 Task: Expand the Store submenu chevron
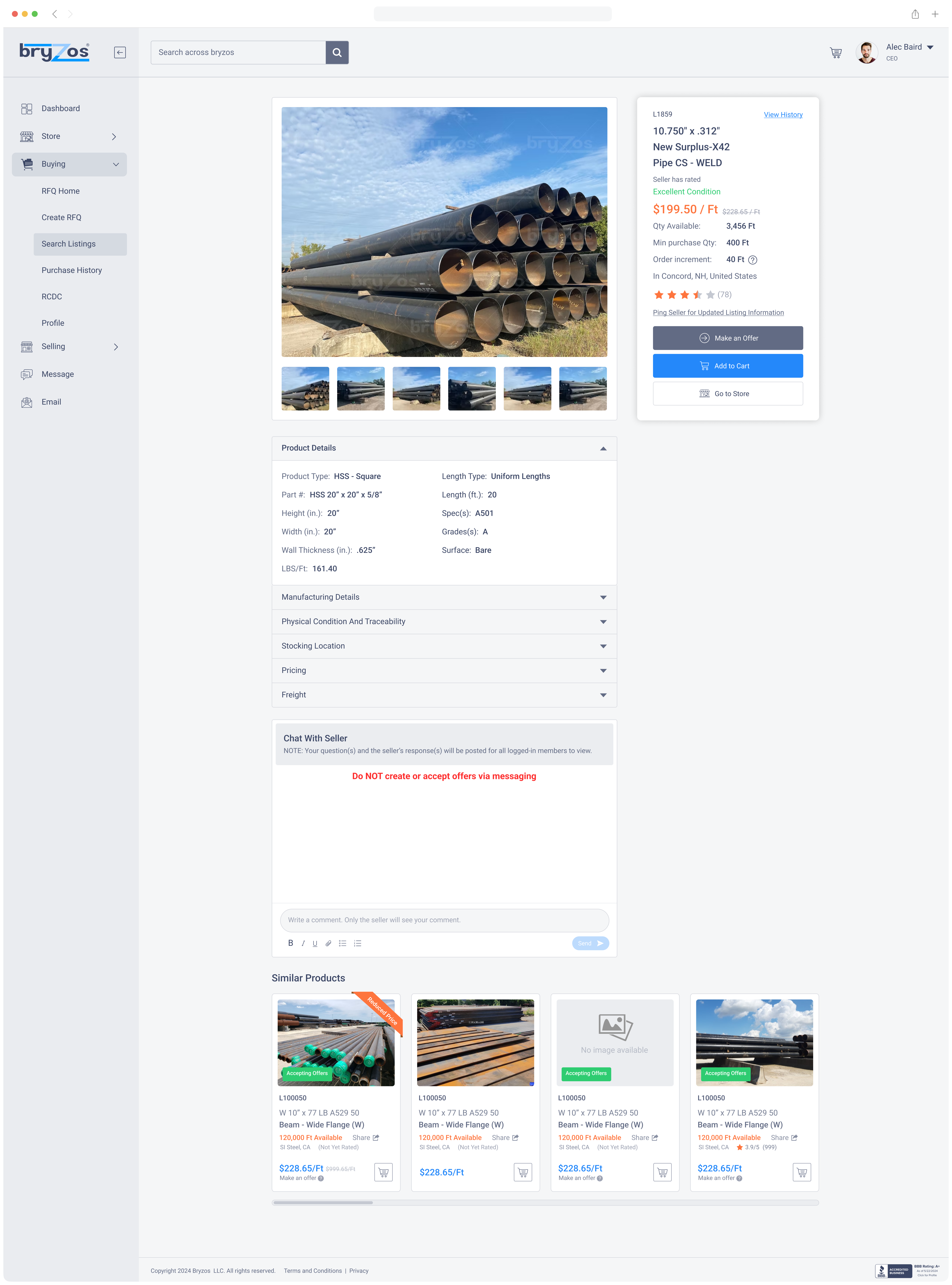[114, 137]
